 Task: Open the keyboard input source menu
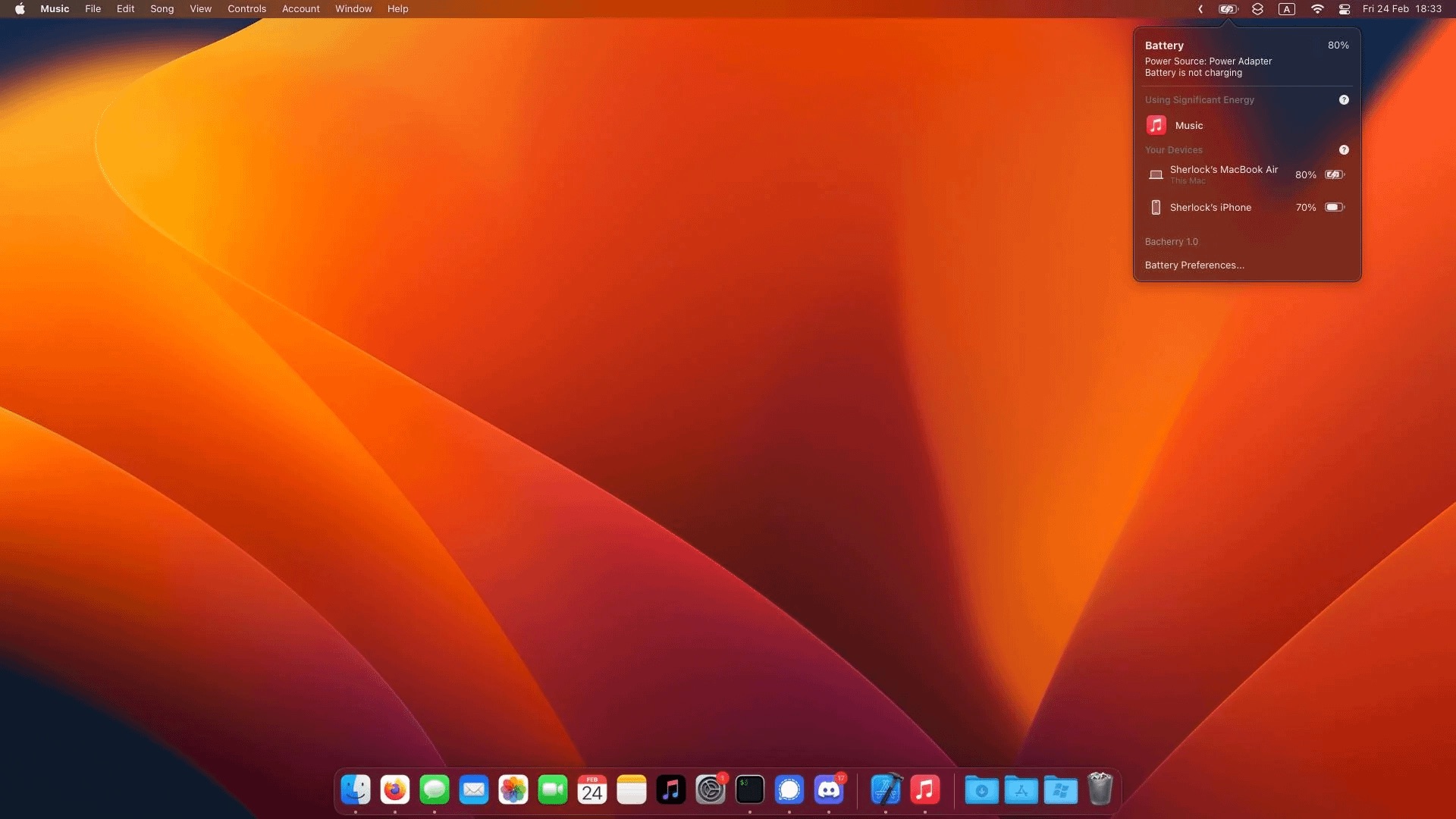1286,9
